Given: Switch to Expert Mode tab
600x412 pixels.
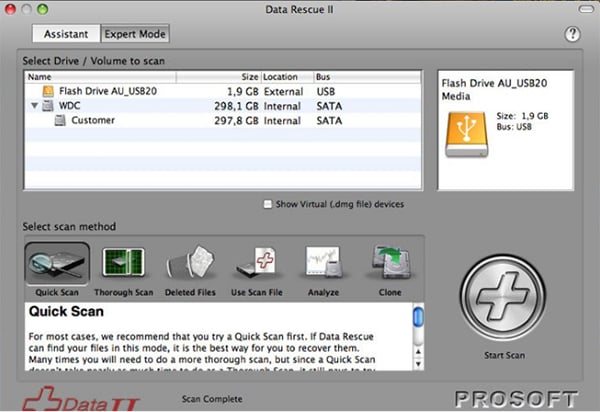Looking at the screenshot, I should coord(135,34).
